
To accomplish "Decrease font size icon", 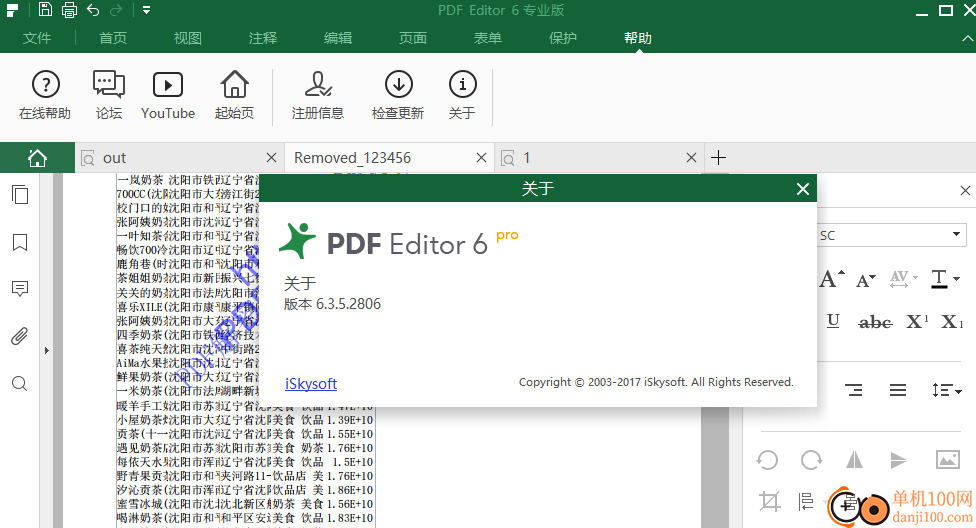I will coord(866,281).
